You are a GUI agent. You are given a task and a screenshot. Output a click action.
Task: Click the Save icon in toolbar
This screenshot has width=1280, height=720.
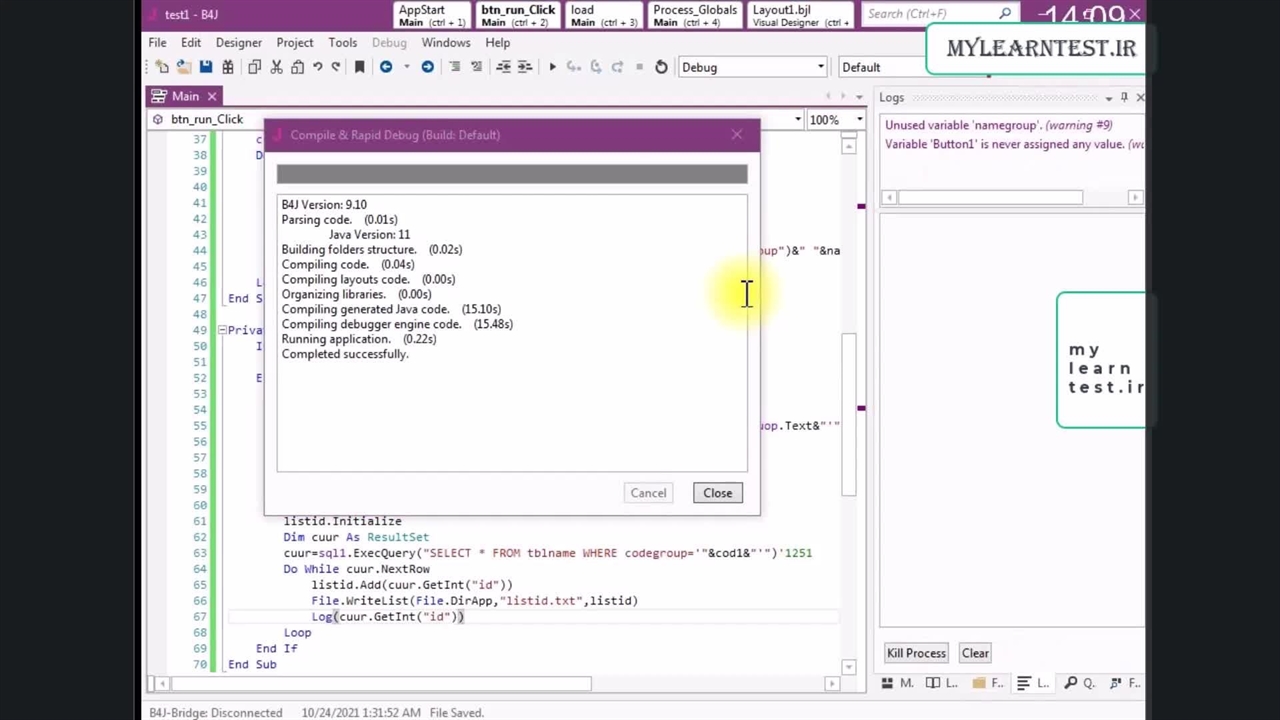(x=205, y=67)
